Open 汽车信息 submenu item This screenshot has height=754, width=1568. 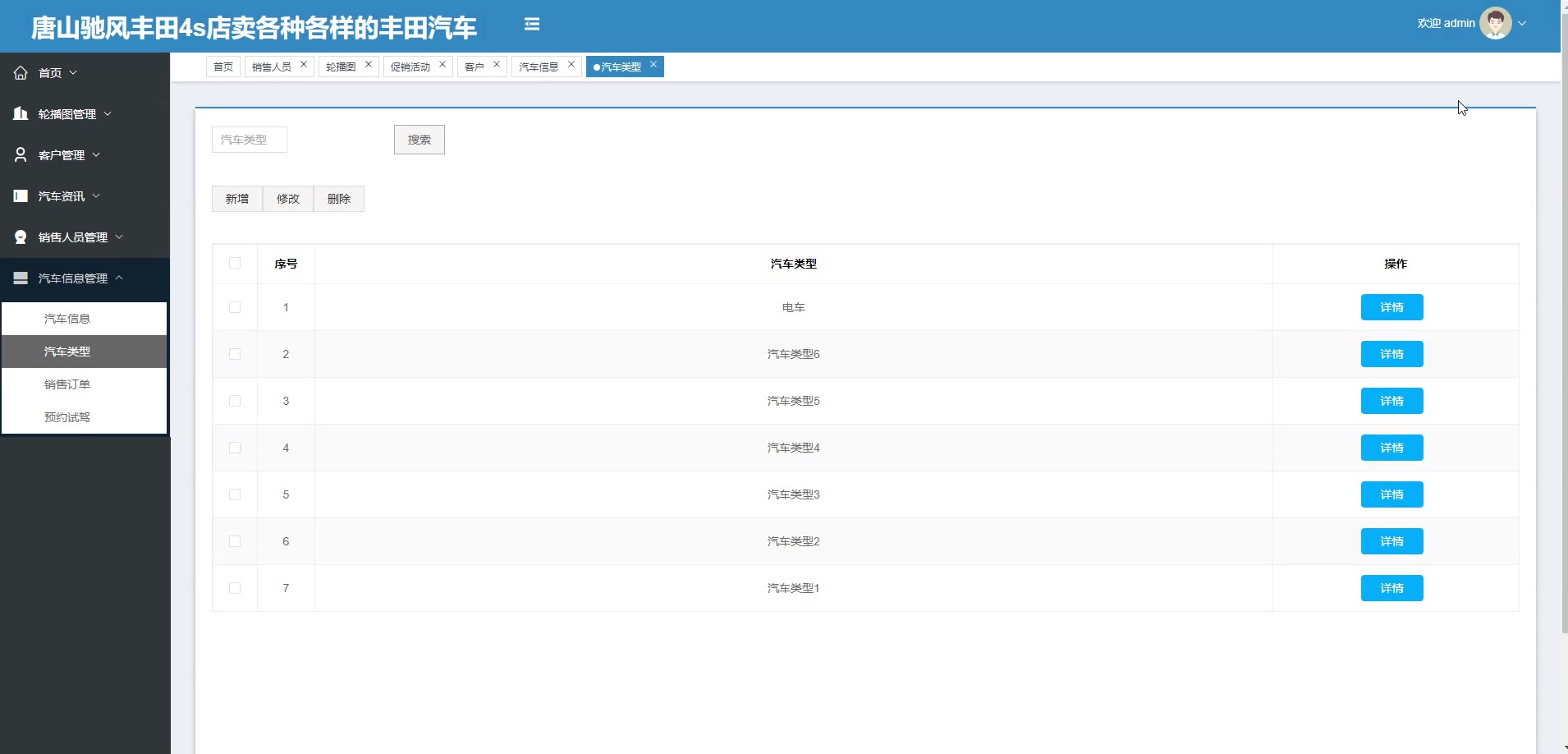[85, 319]
